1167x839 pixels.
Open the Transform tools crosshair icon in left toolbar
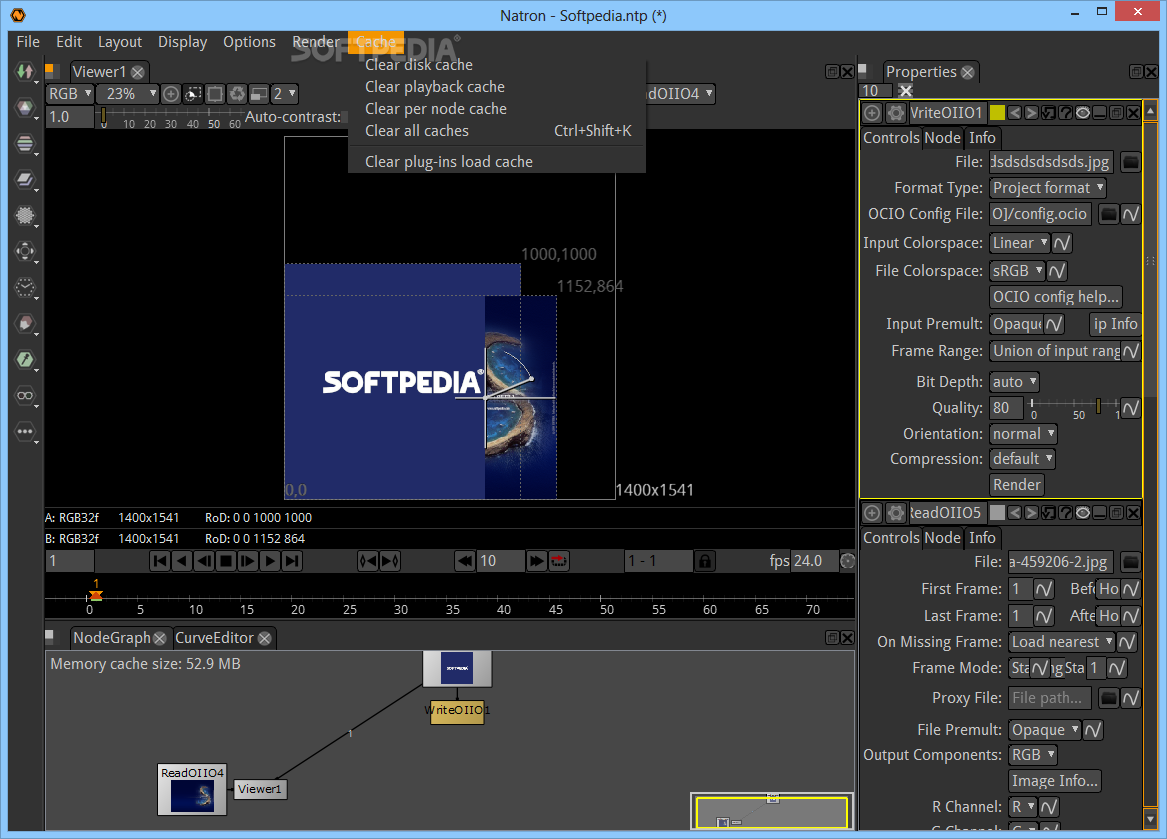[x=25, y=252]
